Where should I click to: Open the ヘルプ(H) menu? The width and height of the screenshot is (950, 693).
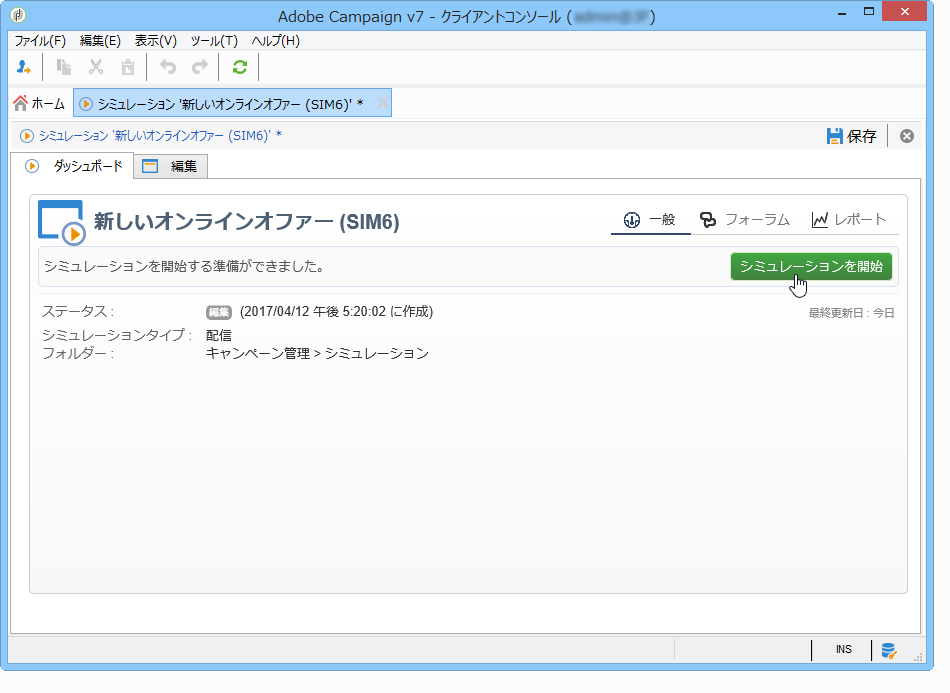point(276,41)
